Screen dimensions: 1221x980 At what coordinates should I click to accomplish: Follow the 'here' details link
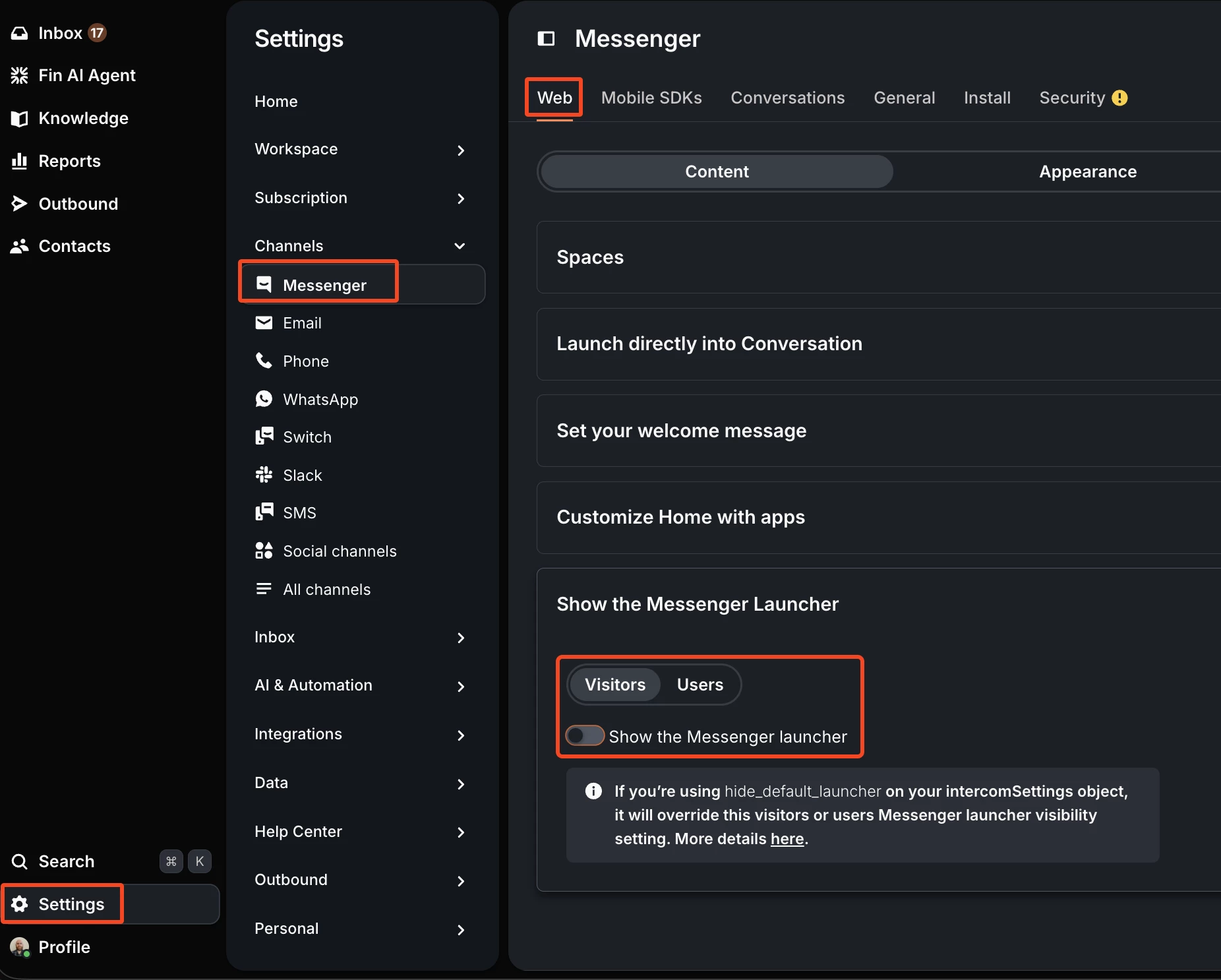point(787,839)
